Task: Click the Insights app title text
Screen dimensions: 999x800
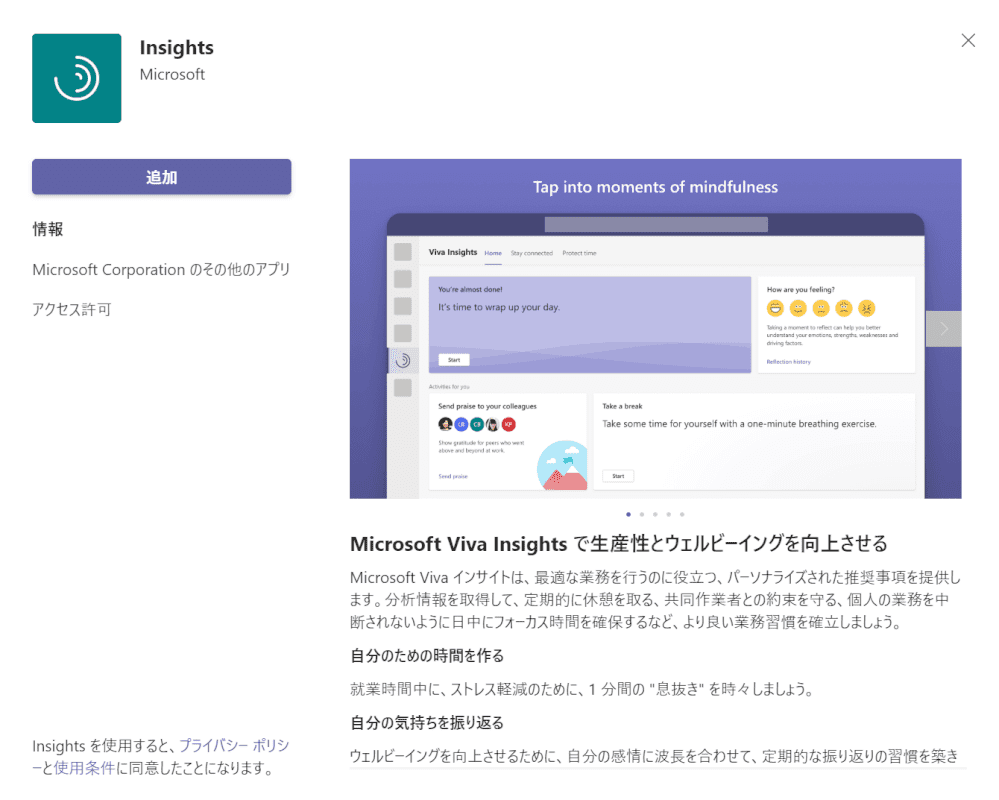Action: [176, 48]
